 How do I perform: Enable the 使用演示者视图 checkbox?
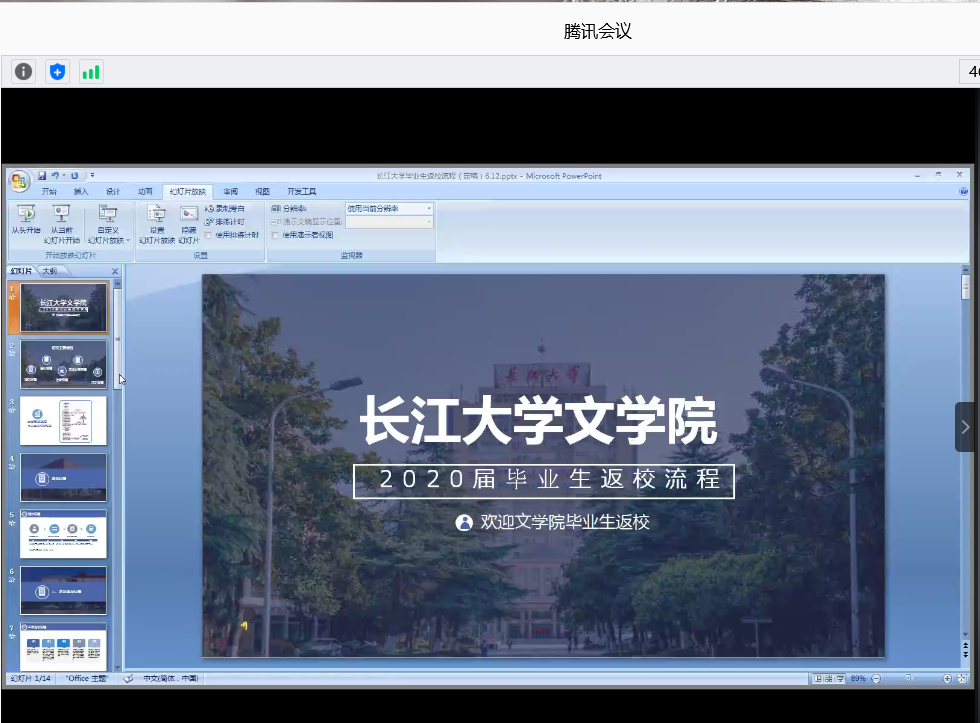pyautogui.click(x=275, y=235)
